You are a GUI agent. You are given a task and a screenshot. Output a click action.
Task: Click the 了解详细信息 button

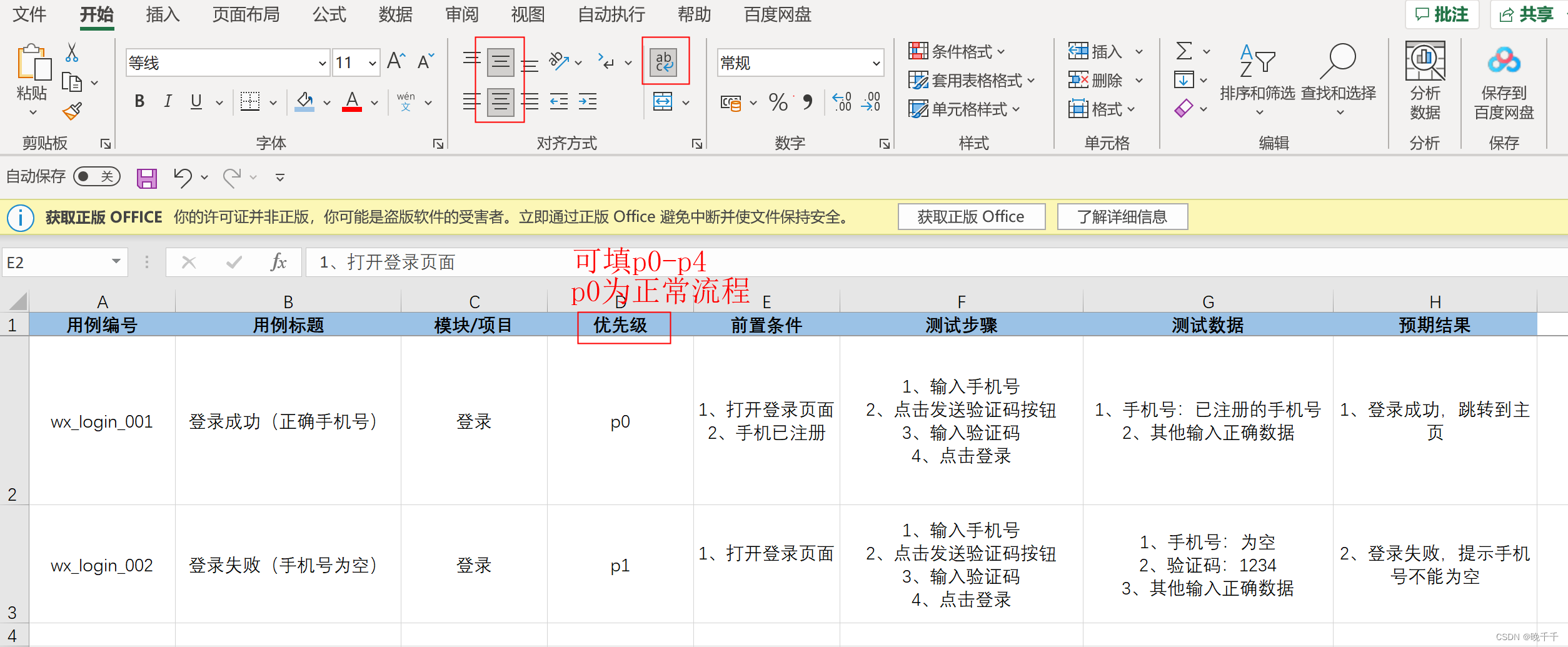tap(1122, 216)
